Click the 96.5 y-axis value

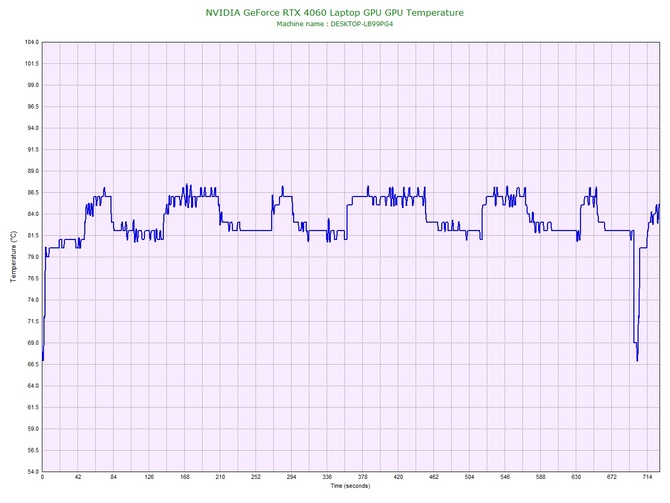pos(32,107)
